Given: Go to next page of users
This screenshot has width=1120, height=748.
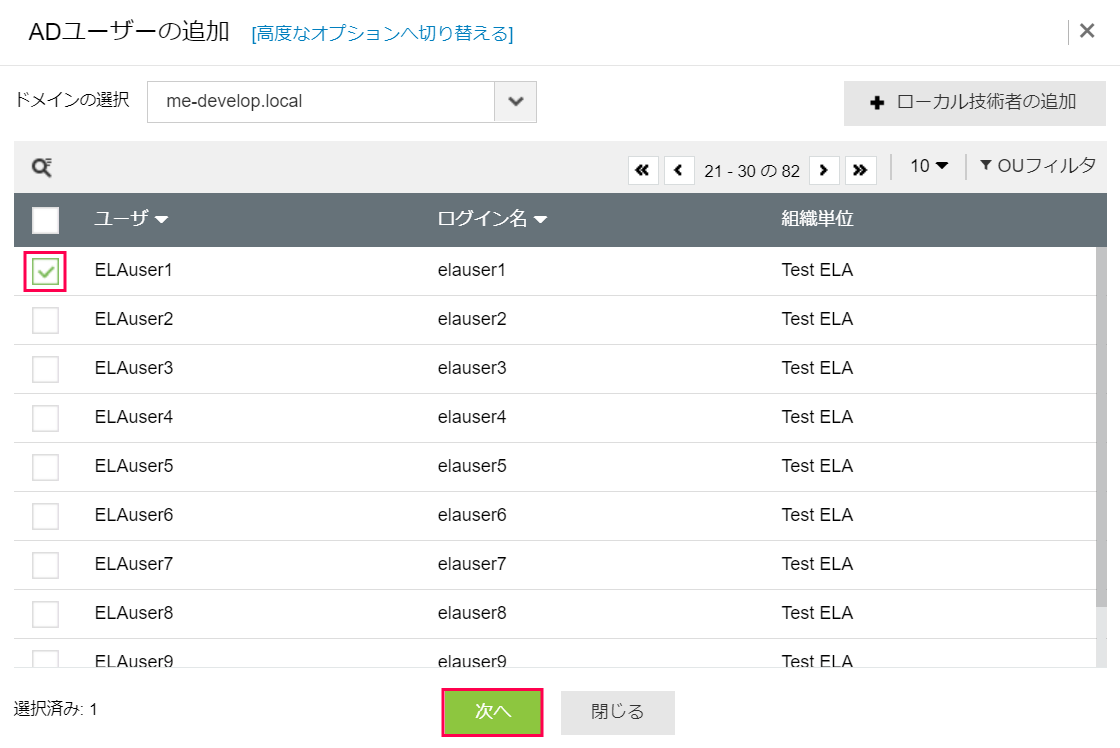Looking at the screenshot, I should coord(823,170).
